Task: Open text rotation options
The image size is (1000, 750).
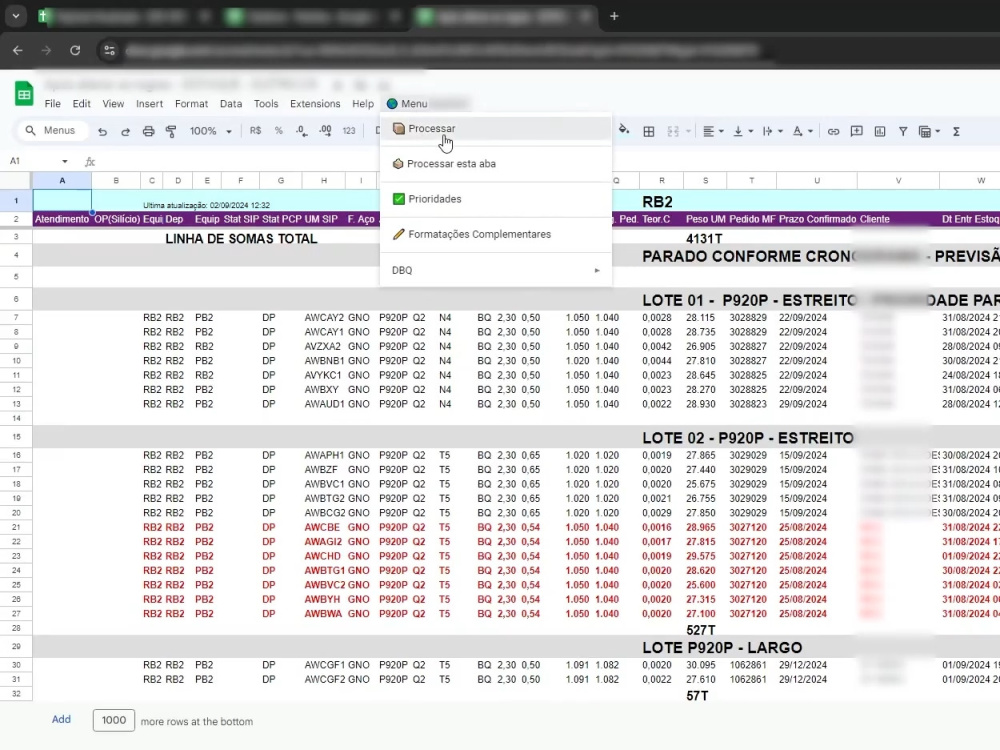Action: (x=802, y=131)
